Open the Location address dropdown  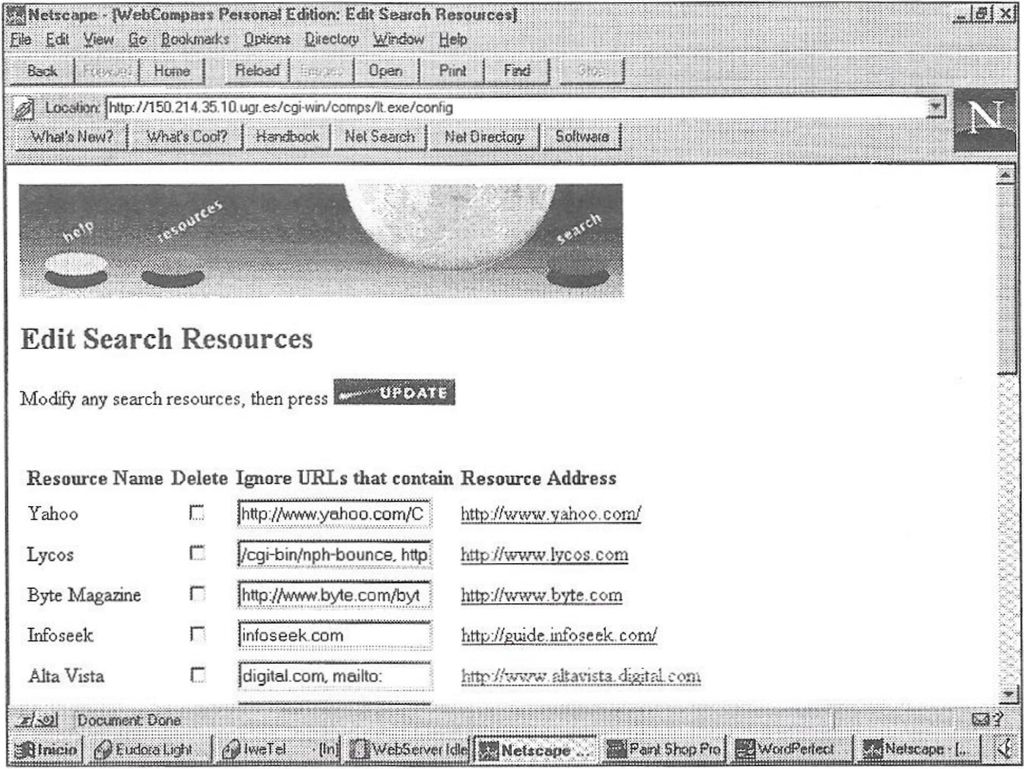tap(935, 105)
